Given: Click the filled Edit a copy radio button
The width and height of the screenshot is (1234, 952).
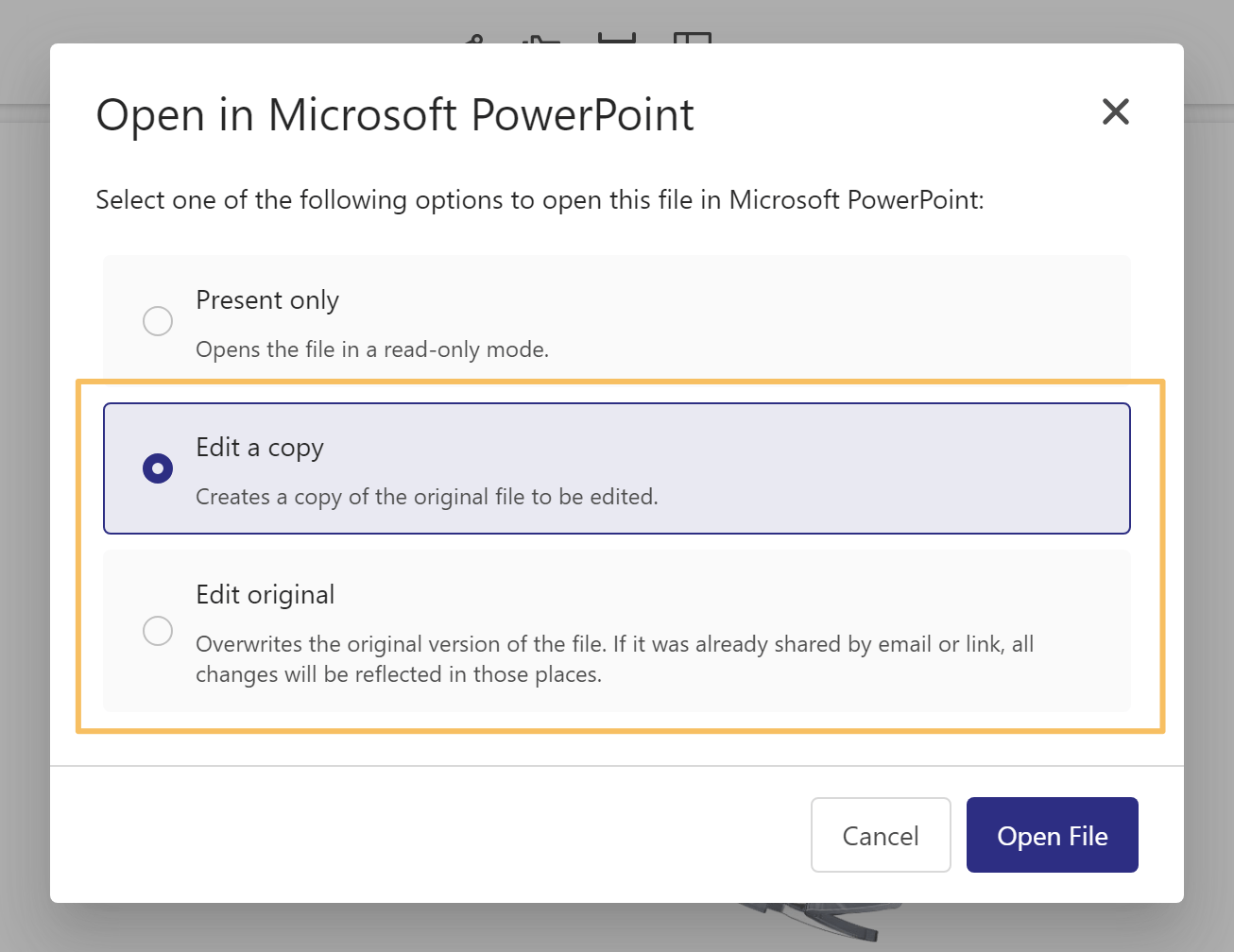Looking at the screenshot, I should (158, 467).
